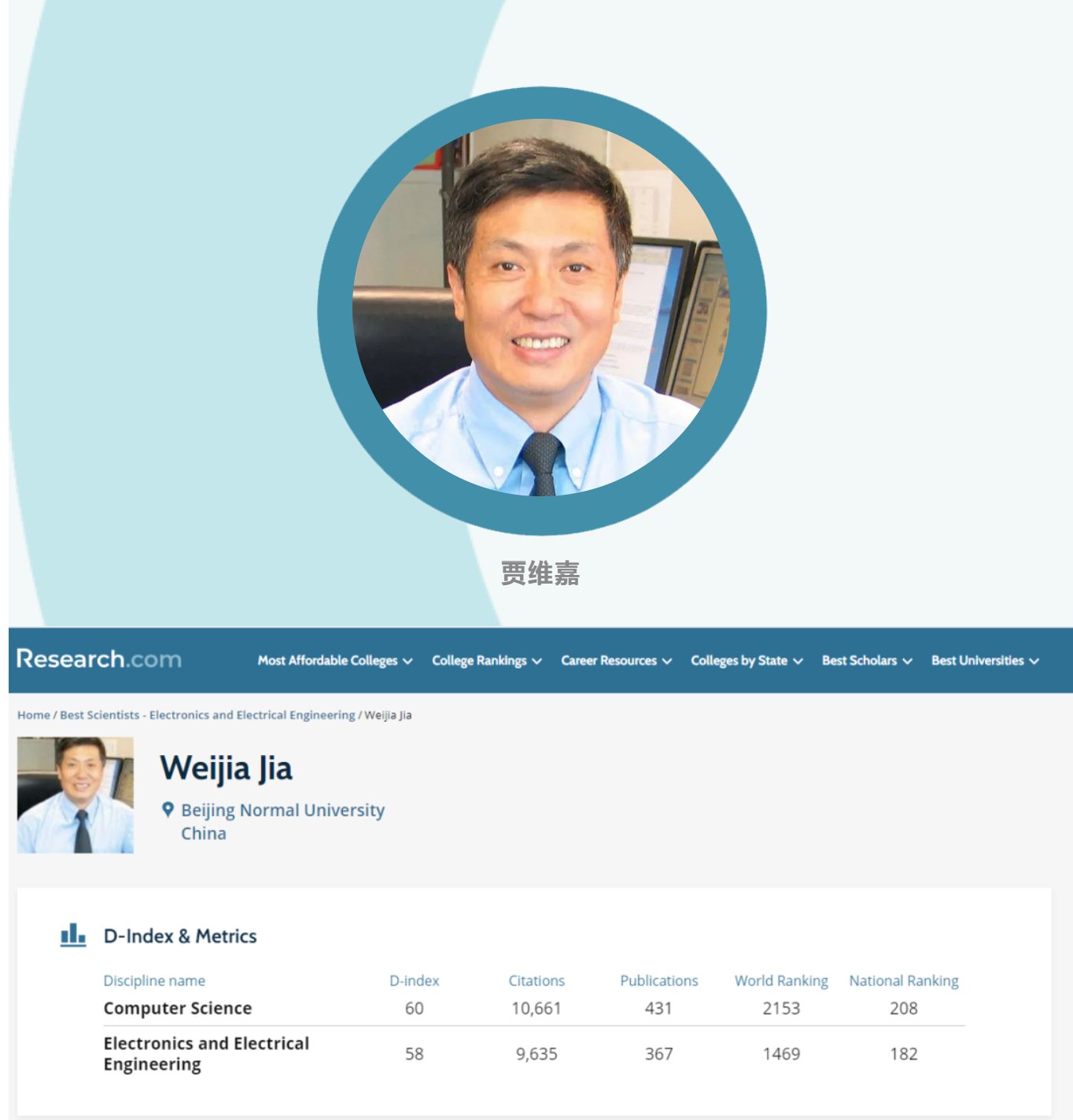This screenshot has width=1073, height=1120.
Task: Click the small Weijia Jia profile photo
Action: 76,795
